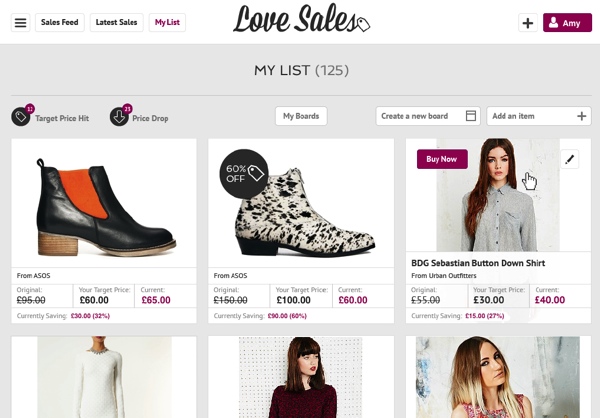Click the board icon in Create a new board
This screenshot has height=418, width=600.
471,116
